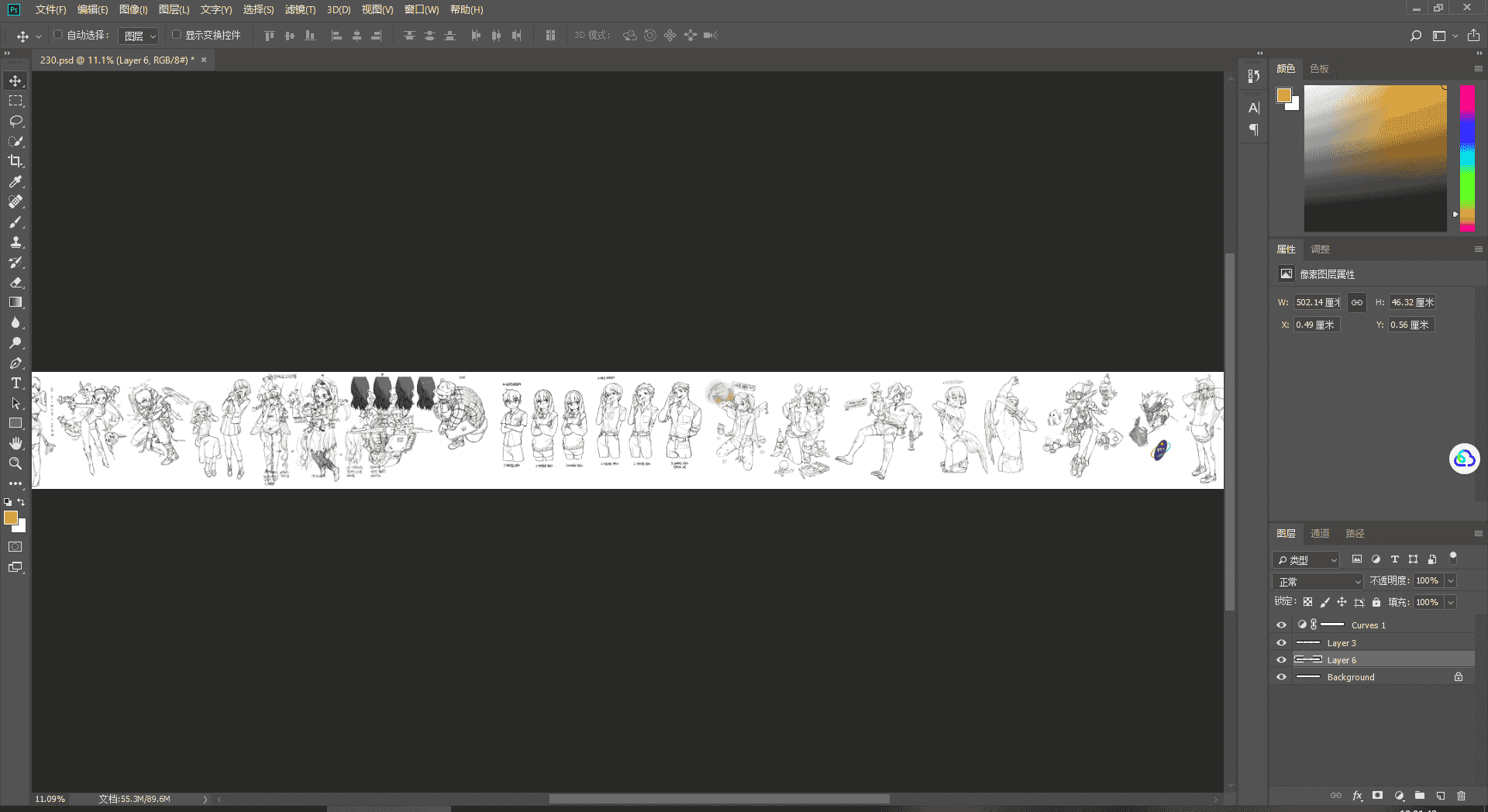1488x812 pixels.
Task: Click the layer width W field
Action: click(x=1317, y=302)
